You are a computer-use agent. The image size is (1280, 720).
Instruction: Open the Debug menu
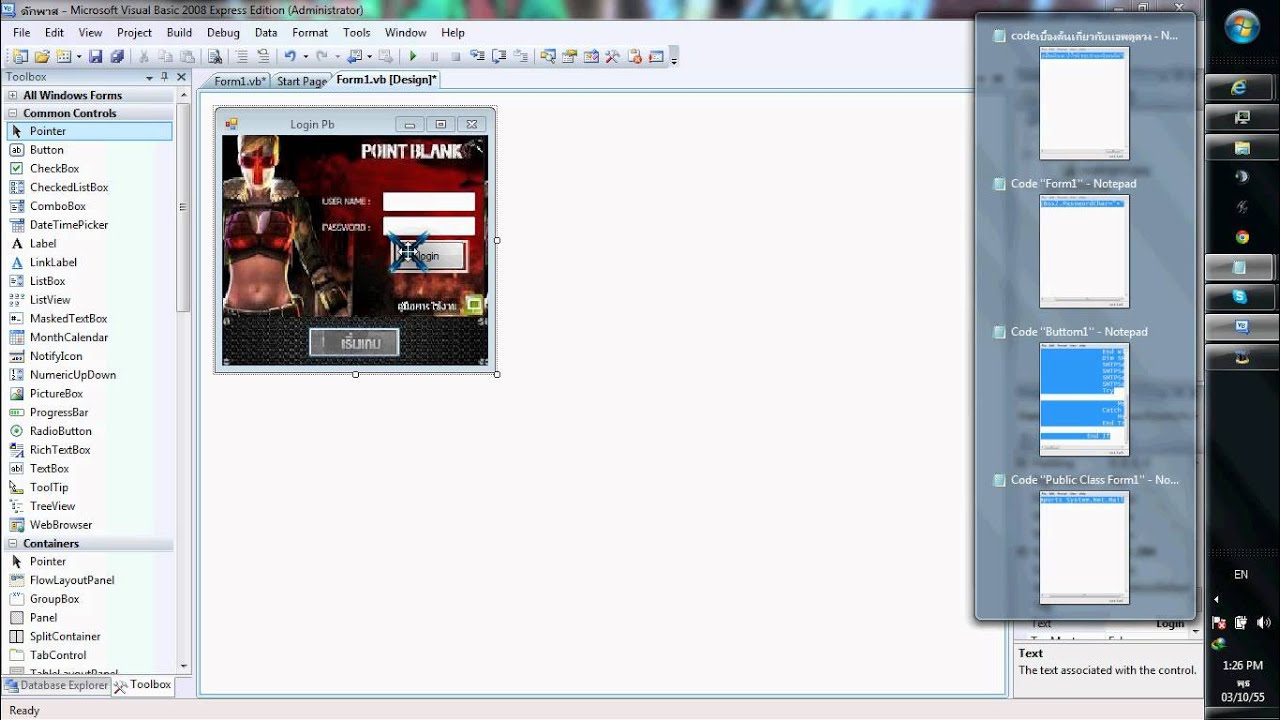pyautogui.click(x=224, y=33)
